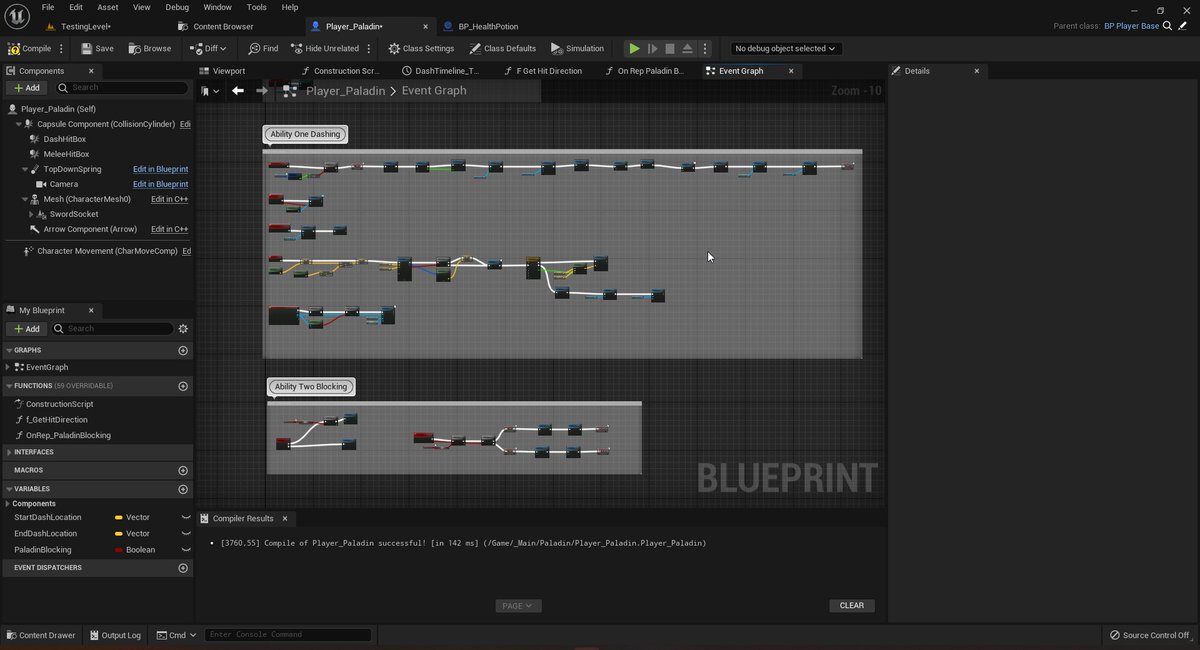Click the Browse toolbar button
Viewport: 1200px width, 650px height.
[149, 48]
